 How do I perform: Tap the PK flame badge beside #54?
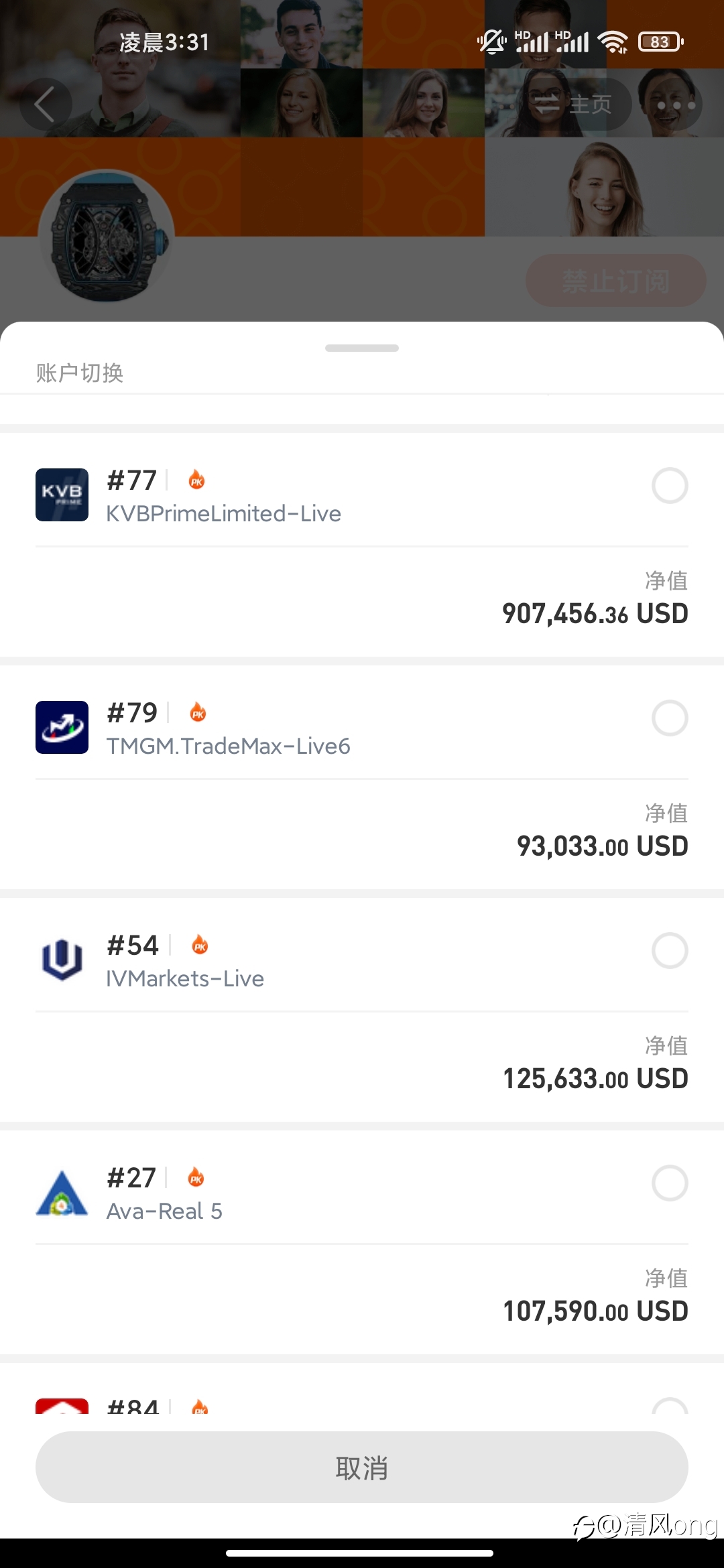[x=200, y=945]
